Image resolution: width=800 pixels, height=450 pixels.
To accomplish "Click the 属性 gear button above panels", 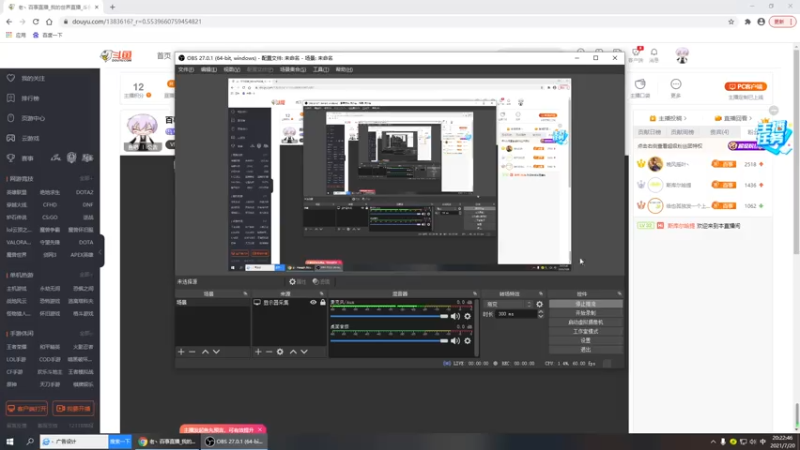I will 297,282.
